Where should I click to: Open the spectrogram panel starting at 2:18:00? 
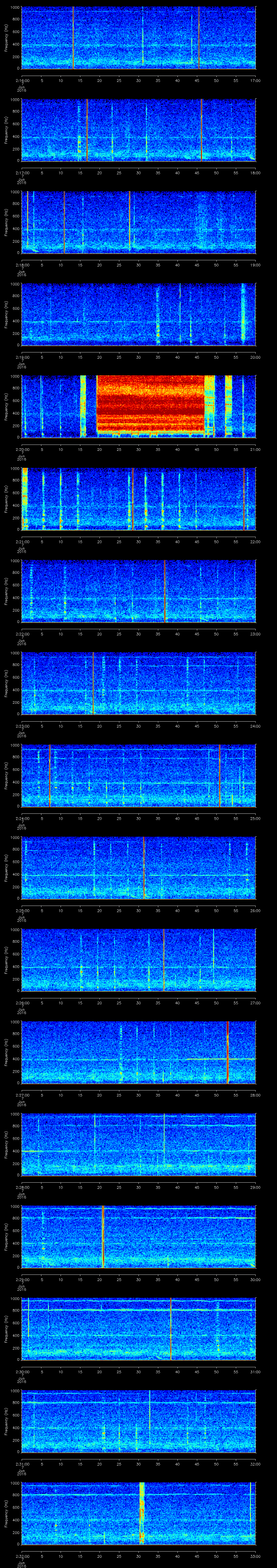point(138,222)
